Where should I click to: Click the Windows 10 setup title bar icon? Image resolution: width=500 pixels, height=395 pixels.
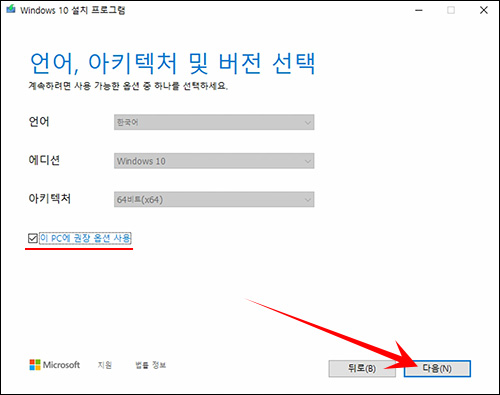pos(11,9)
